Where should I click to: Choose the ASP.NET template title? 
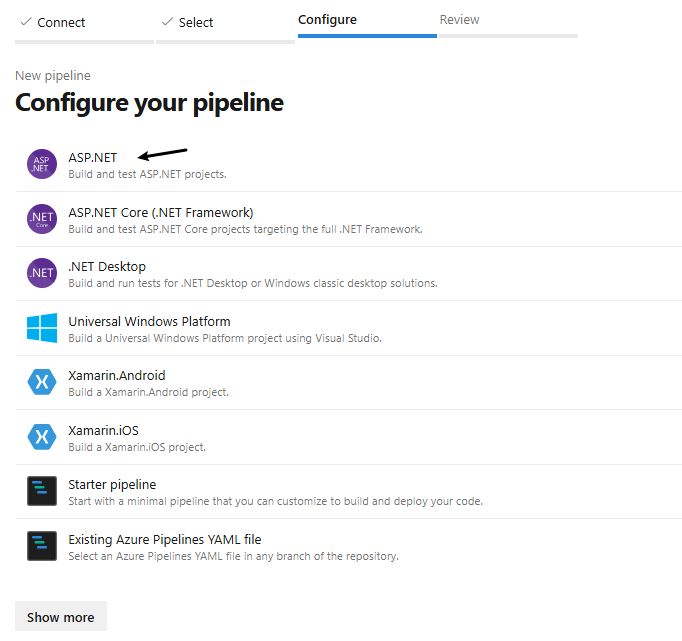[93, 157]
